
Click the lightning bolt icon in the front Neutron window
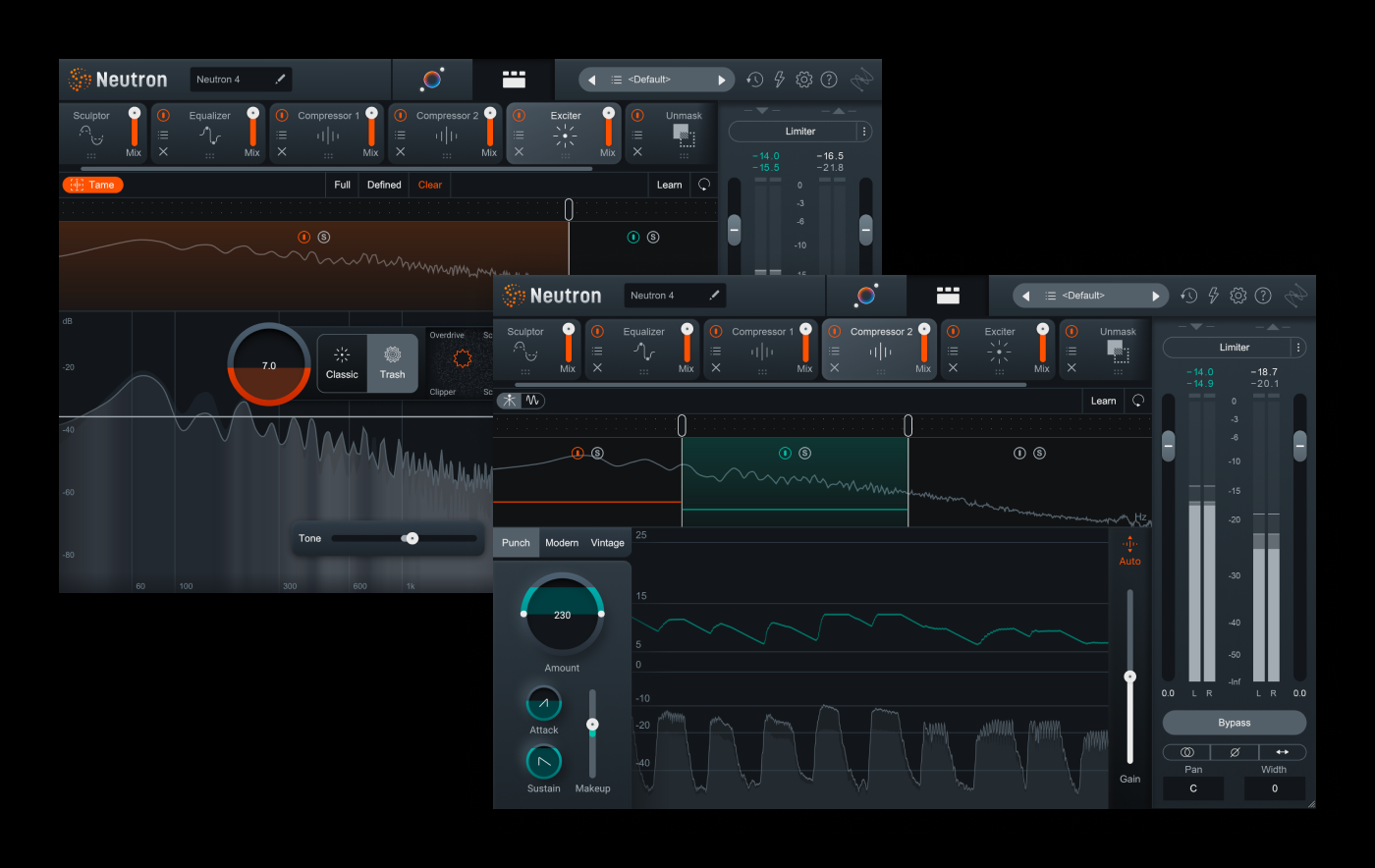point(1213,296)
